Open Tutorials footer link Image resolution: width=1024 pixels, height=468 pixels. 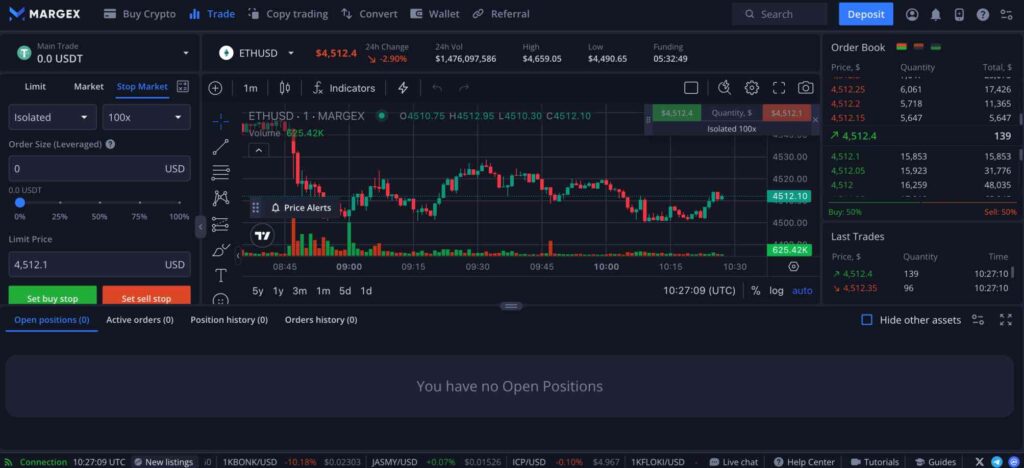tap(874, 461)
